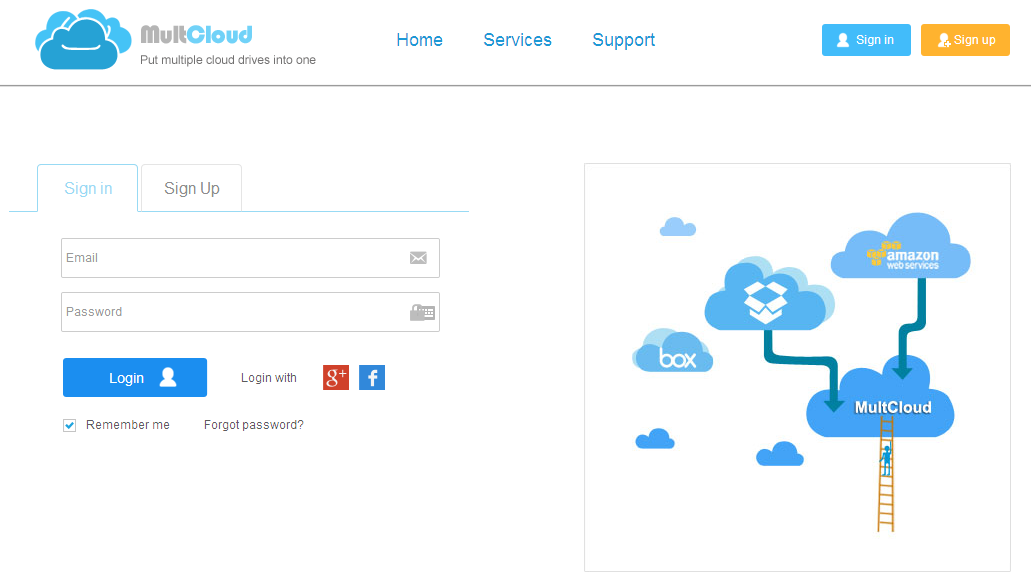Click the keyboard icon in Password field
Viewport: 1031px width, 577px height.
(422, 312)
